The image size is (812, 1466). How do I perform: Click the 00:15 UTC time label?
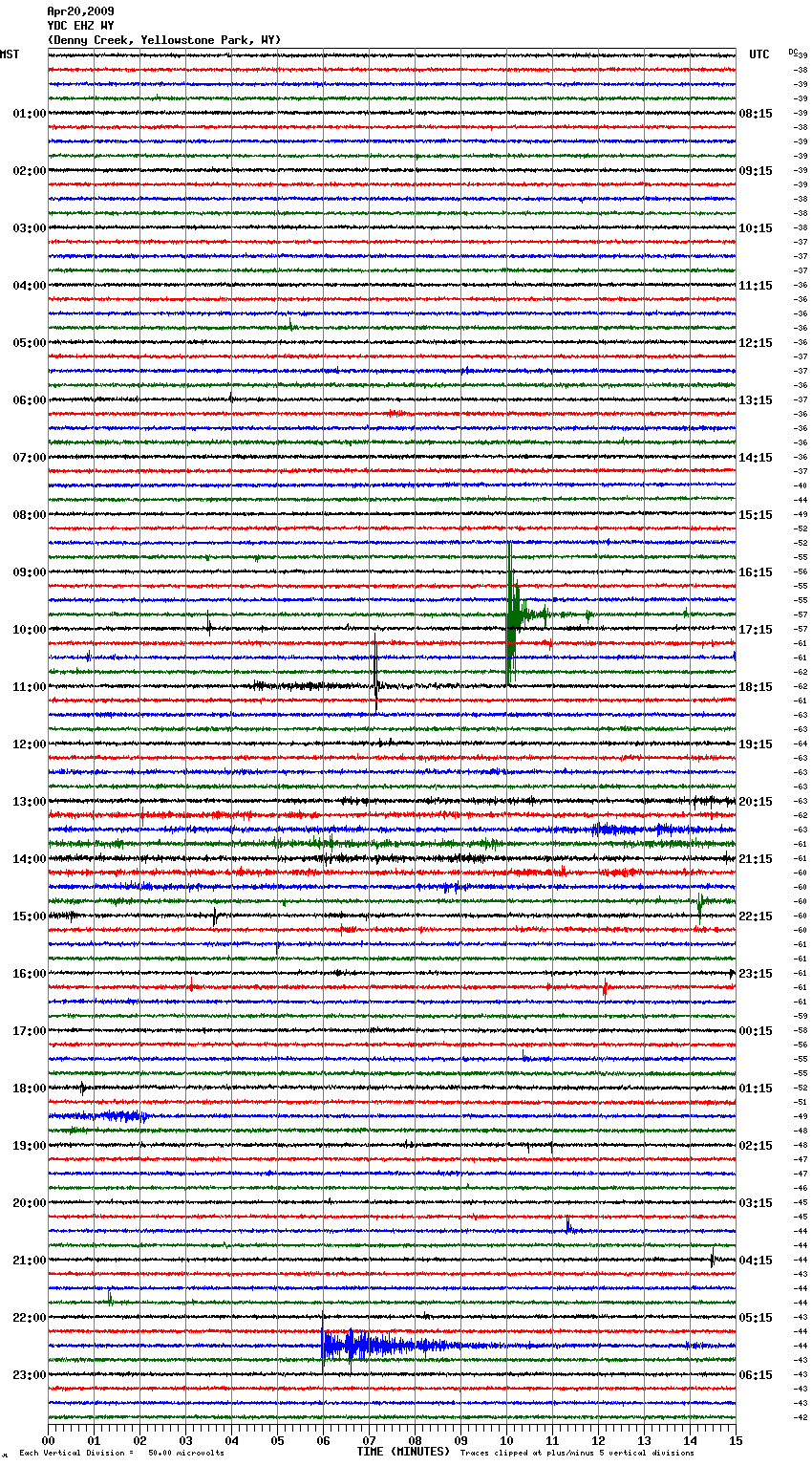tap(756, 1031)
